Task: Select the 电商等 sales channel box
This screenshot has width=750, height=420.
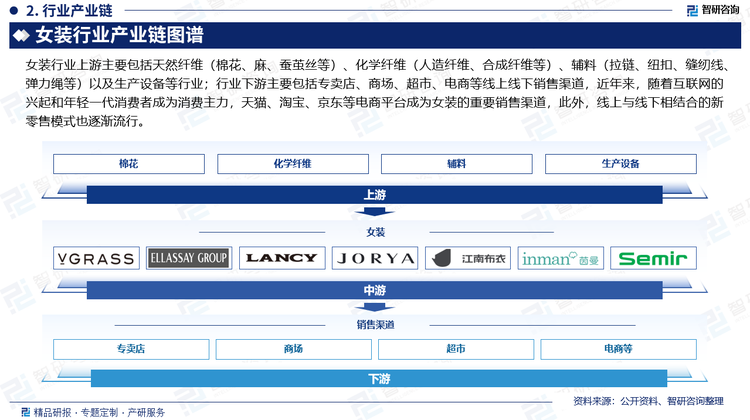Action: coord(618,349)
